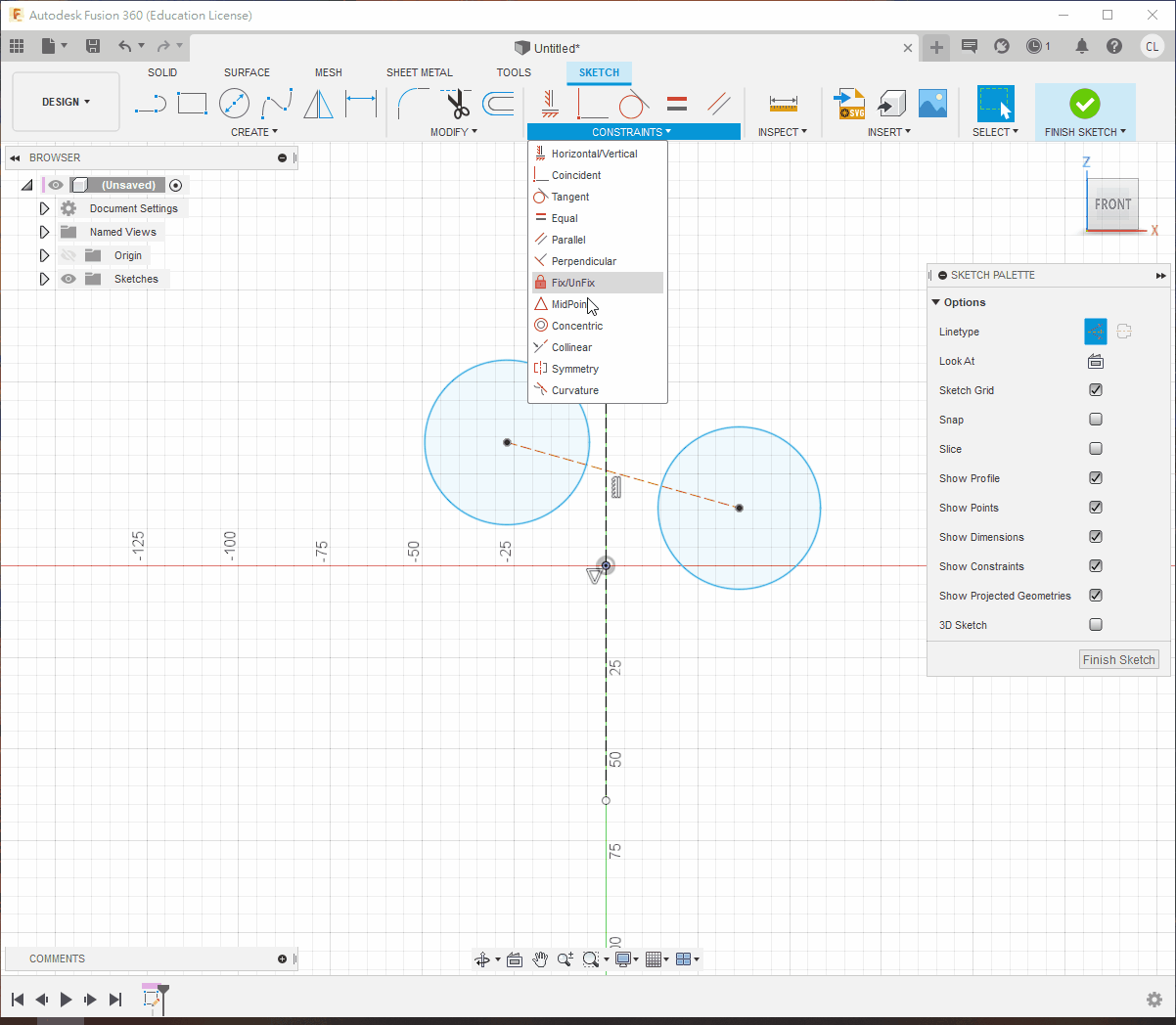The height and width of the screenshot is (1025, 1176).
Task: Click the FRONT face of the view cube
Action: (x=1112, y=204)
